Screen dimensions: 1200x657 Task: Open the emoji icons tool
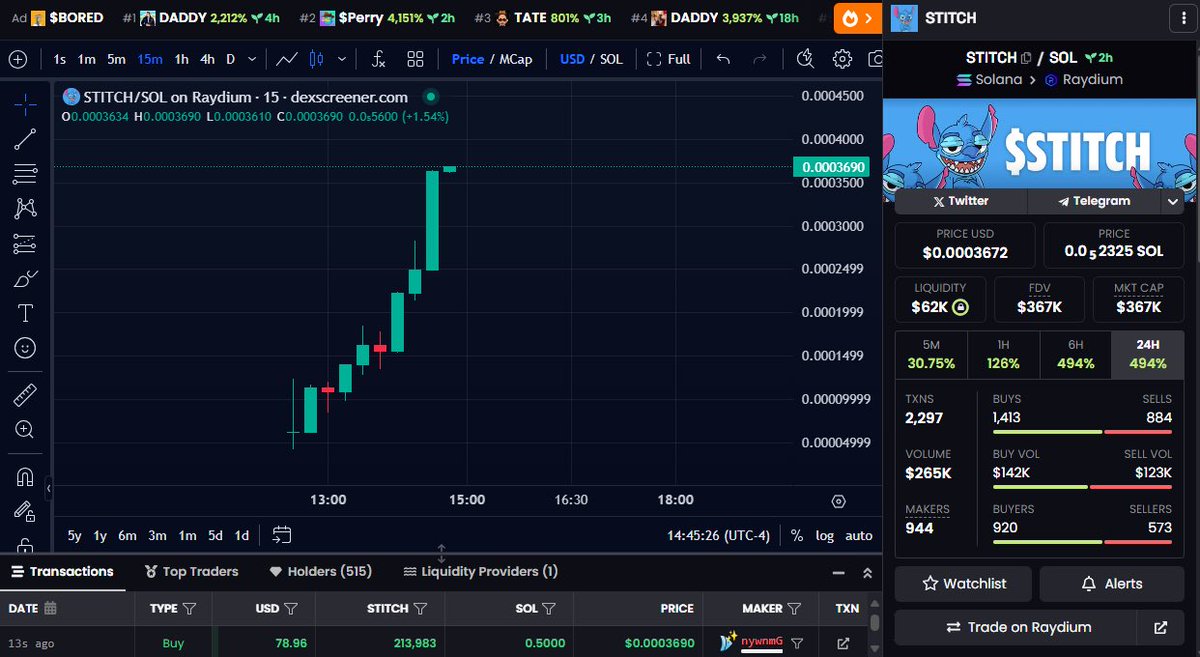(25, 347)
